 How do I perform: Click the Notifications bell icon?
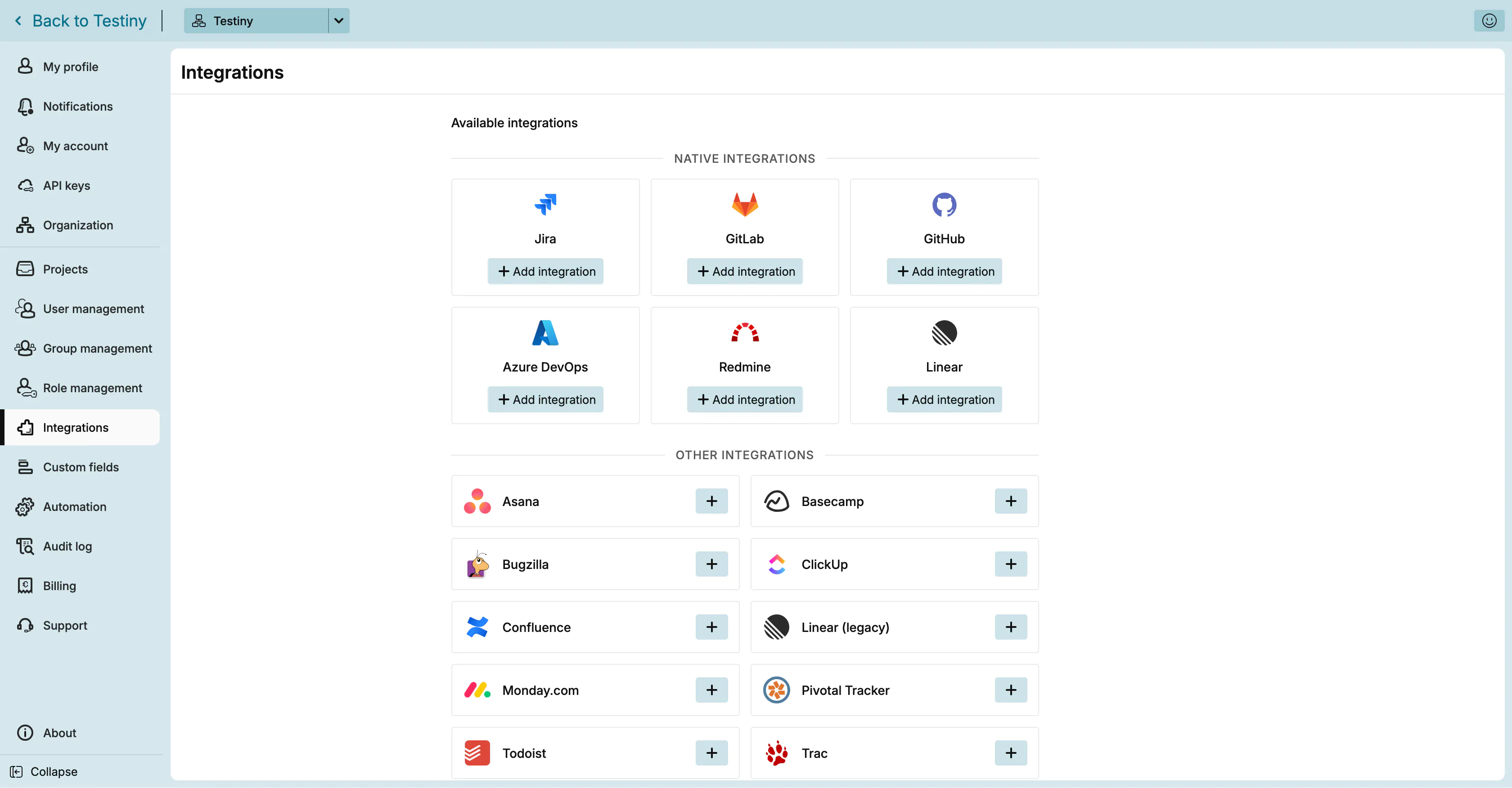25,106
